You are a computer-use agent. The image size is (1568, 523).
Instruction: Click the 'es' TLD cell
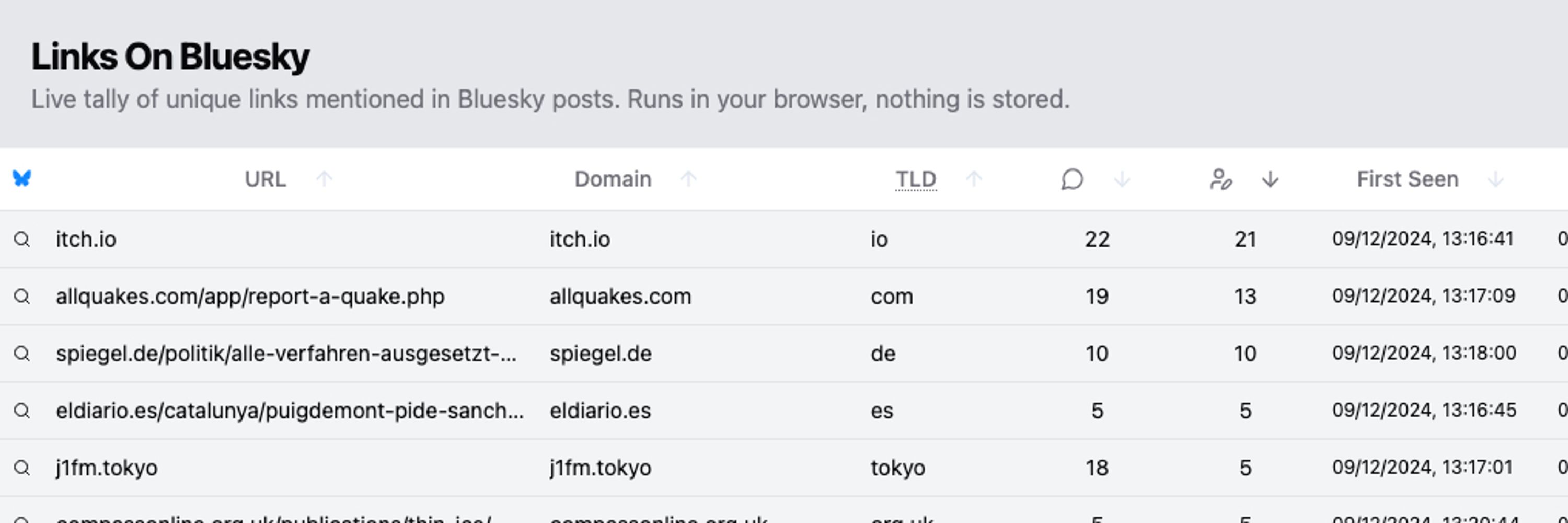[x=882, y=411]
